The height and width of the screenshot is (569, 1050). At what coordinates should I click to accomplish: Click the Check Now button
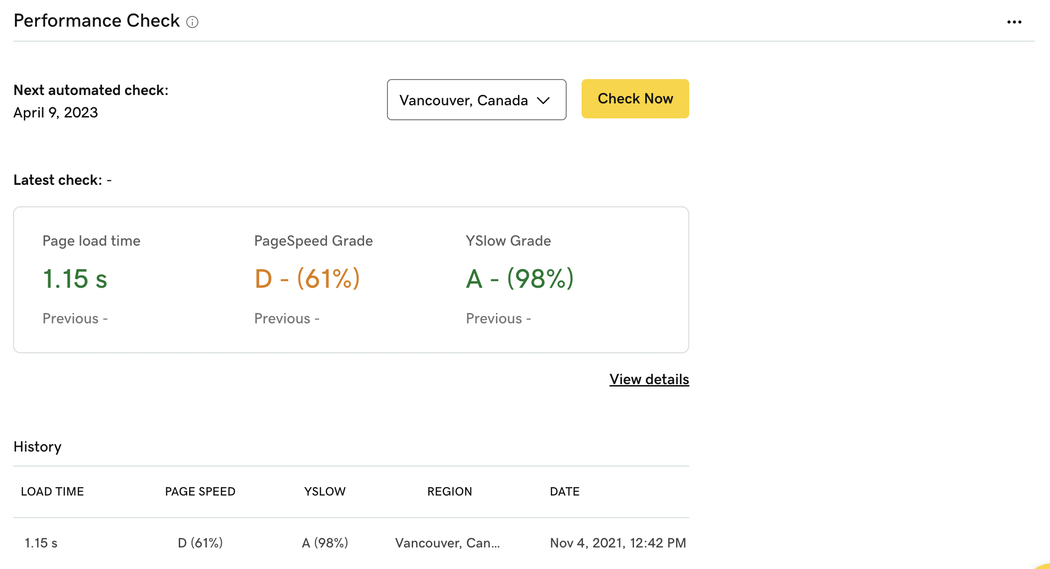(x=635, y=99)
